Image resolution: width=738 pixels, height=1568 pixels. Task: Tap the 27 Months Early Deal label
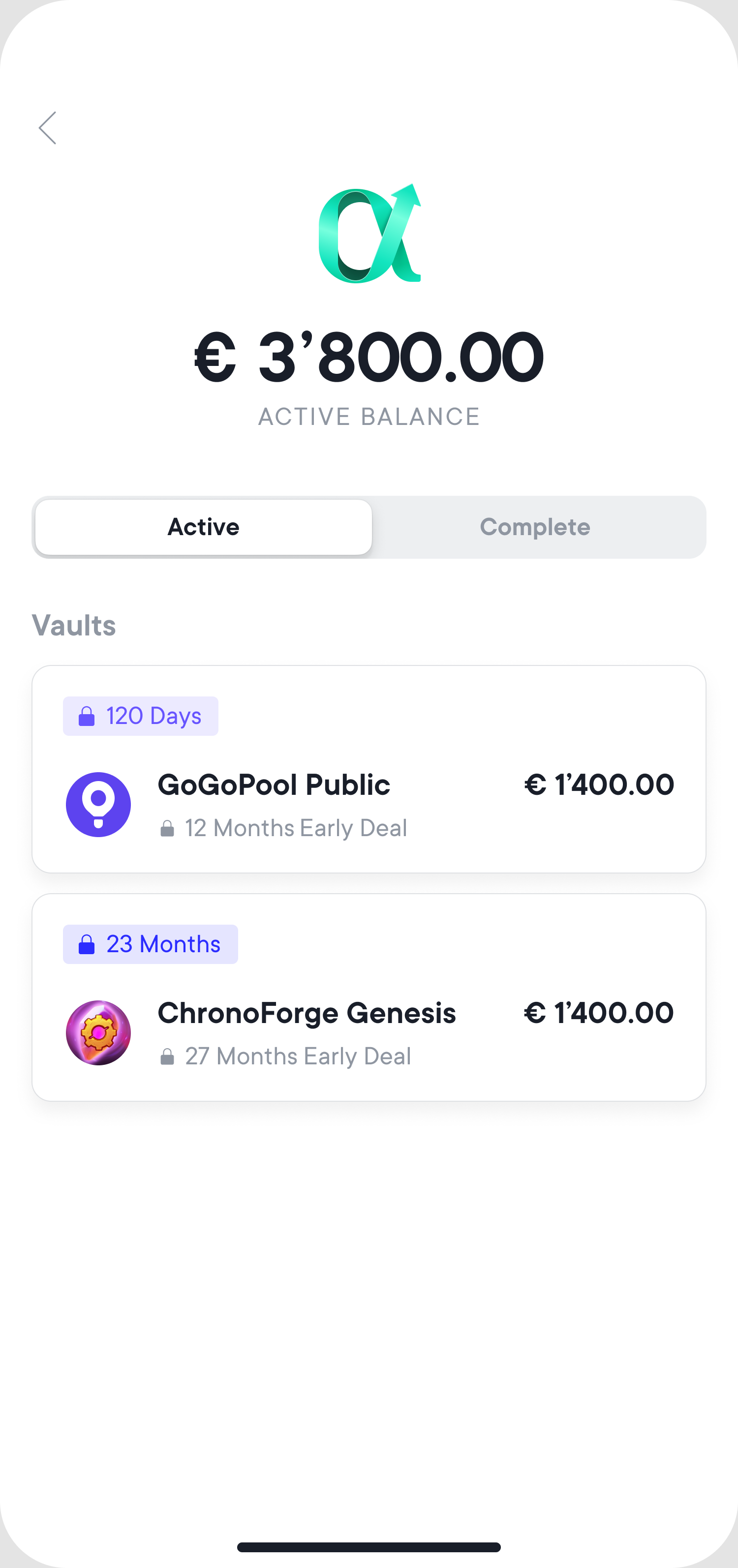click(x=298, y=1056)
